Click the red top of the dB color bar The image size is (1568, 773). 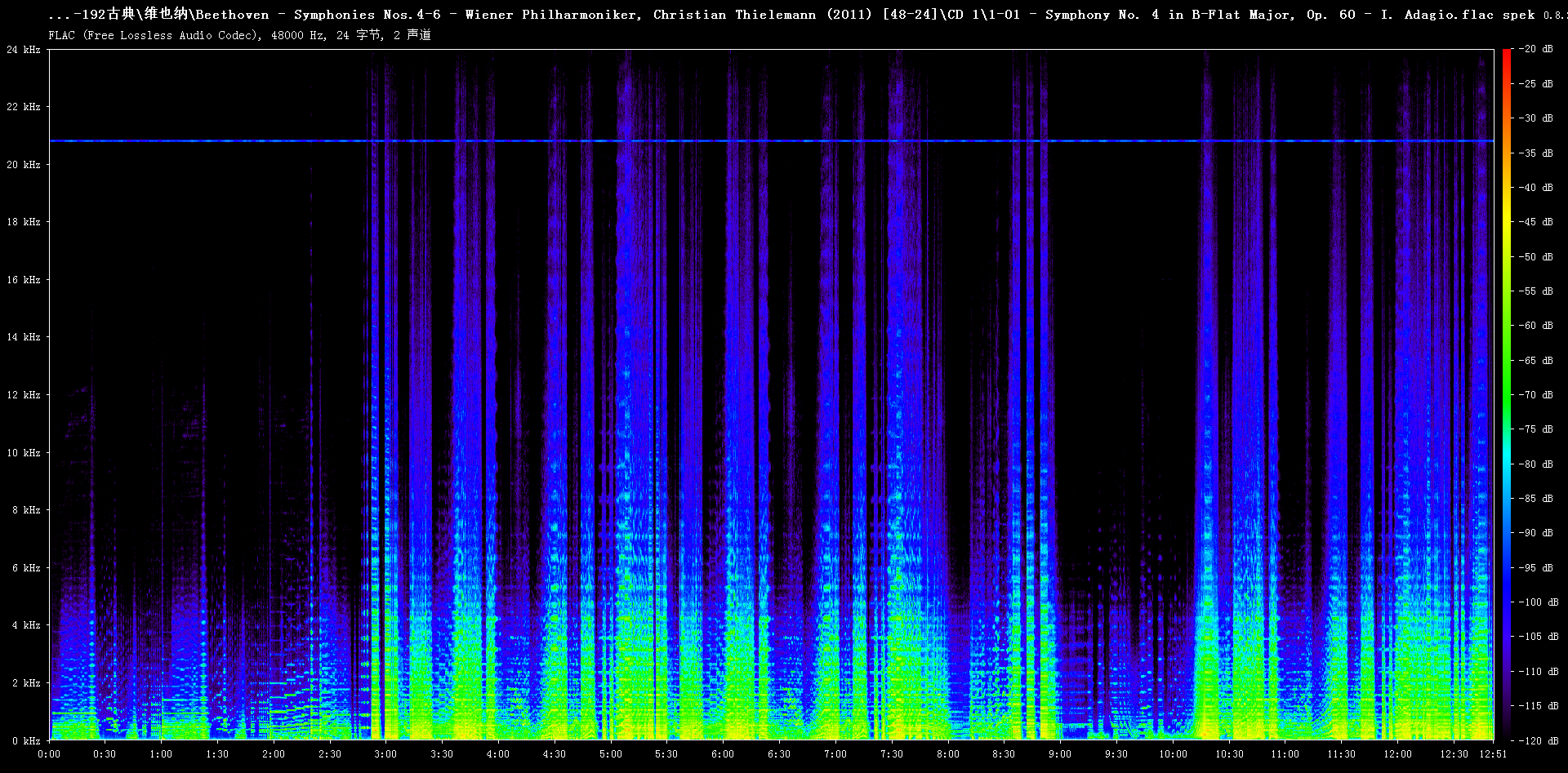[x=1506, y=54]
